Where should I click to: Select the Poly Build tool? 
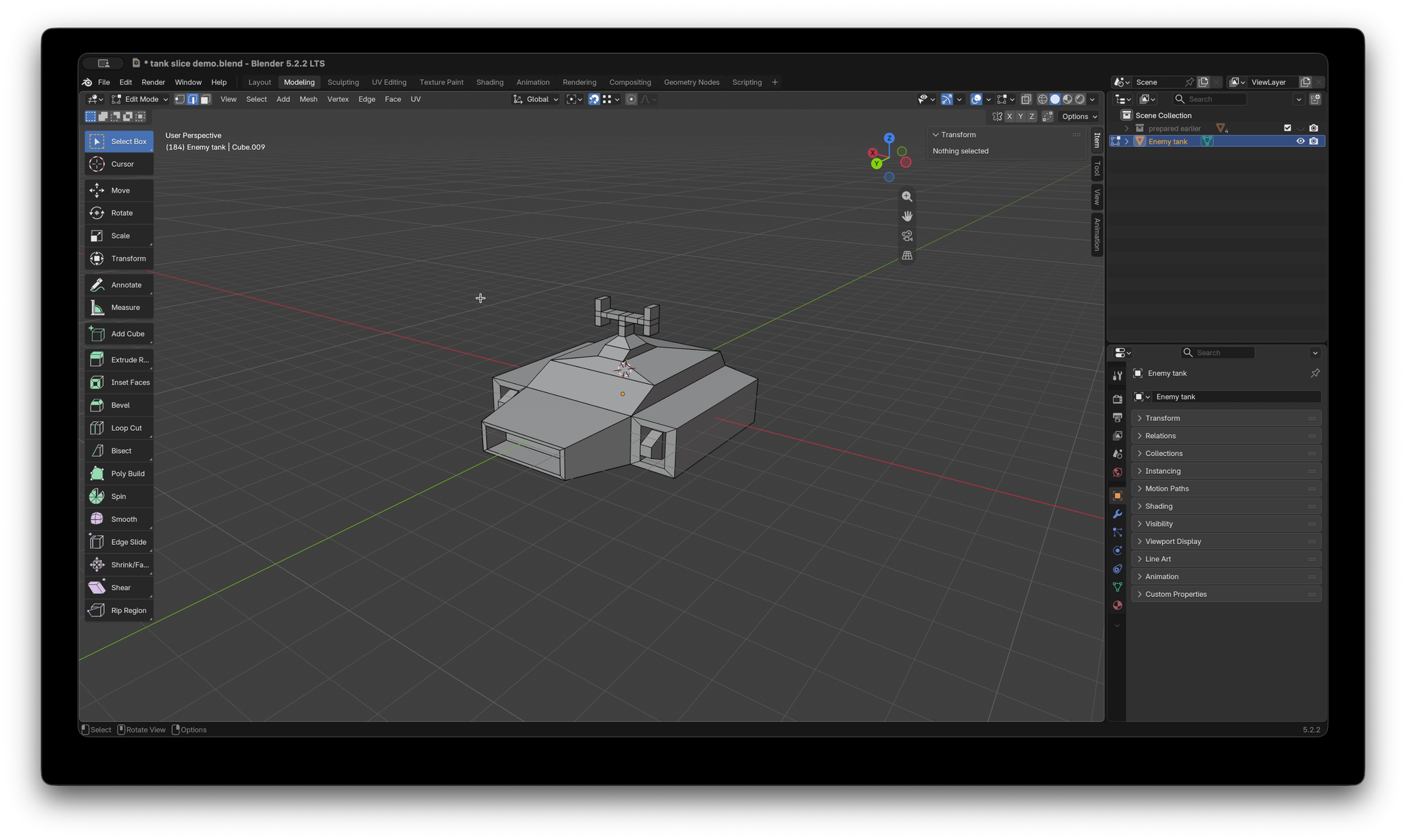click(119, 474)
